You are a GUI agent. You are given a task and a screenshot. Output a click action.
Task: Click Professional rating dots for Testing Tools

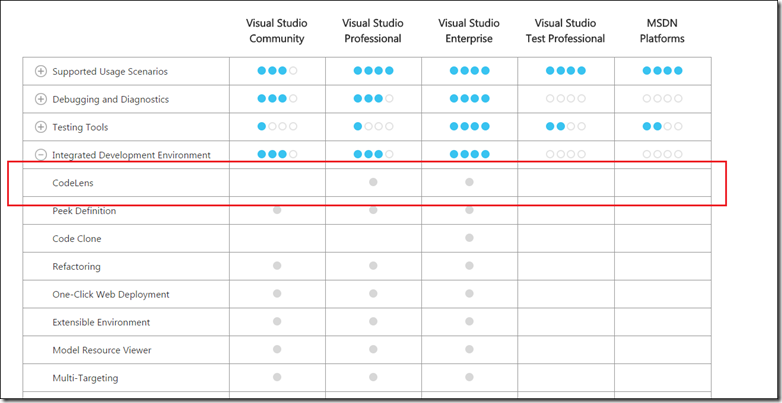374,127
